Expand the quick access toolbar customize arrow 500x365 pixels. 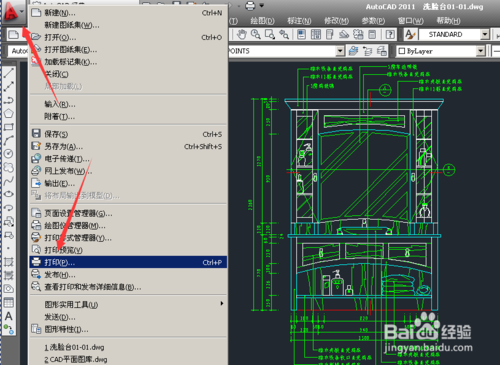[x=262, y=6]
